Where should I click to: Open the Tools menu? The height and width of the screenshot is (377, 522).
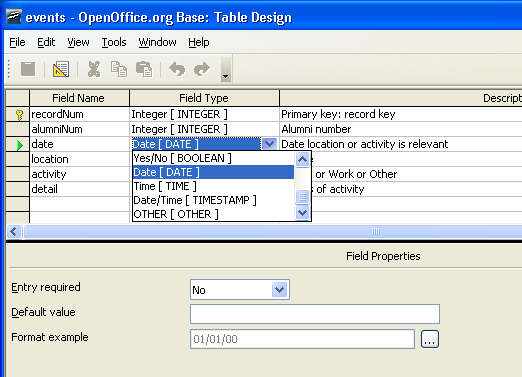point(114,42)
